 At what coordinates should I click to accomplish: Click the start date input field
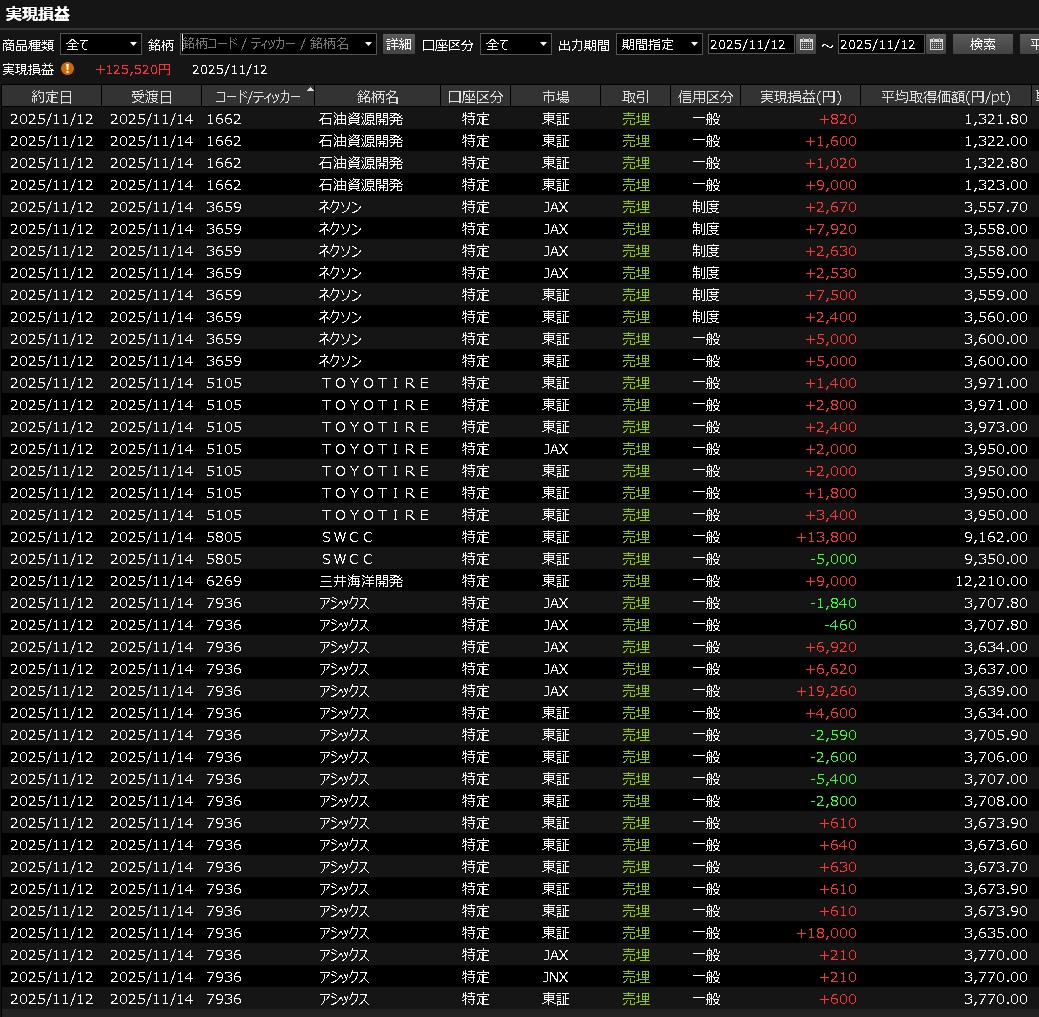751,44
